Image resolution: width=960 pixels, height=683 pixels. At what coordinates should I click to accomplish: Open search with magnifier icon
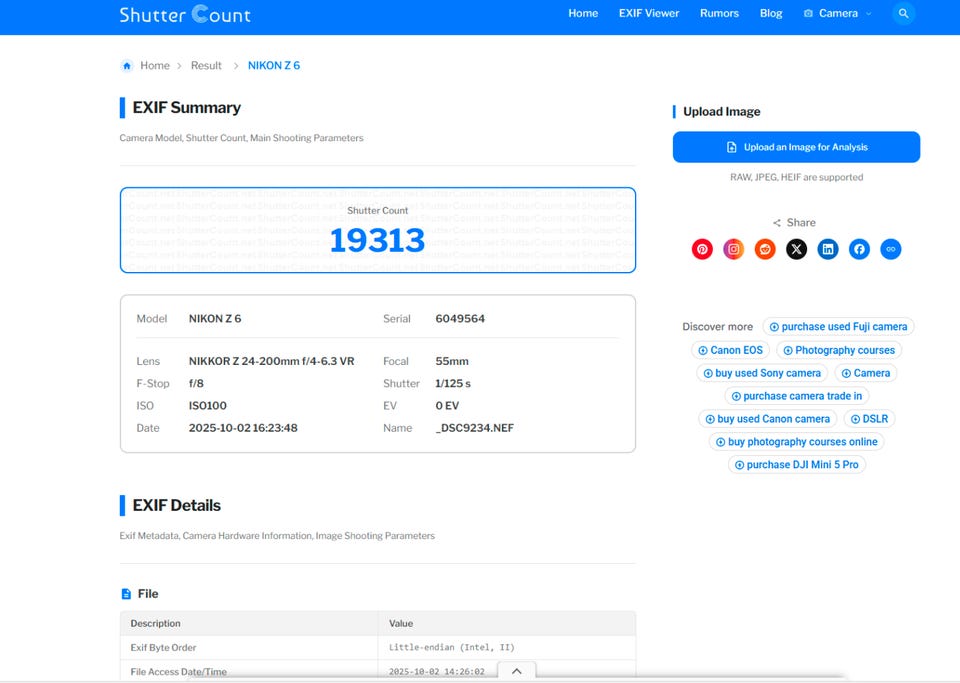(x=903, y=14)
